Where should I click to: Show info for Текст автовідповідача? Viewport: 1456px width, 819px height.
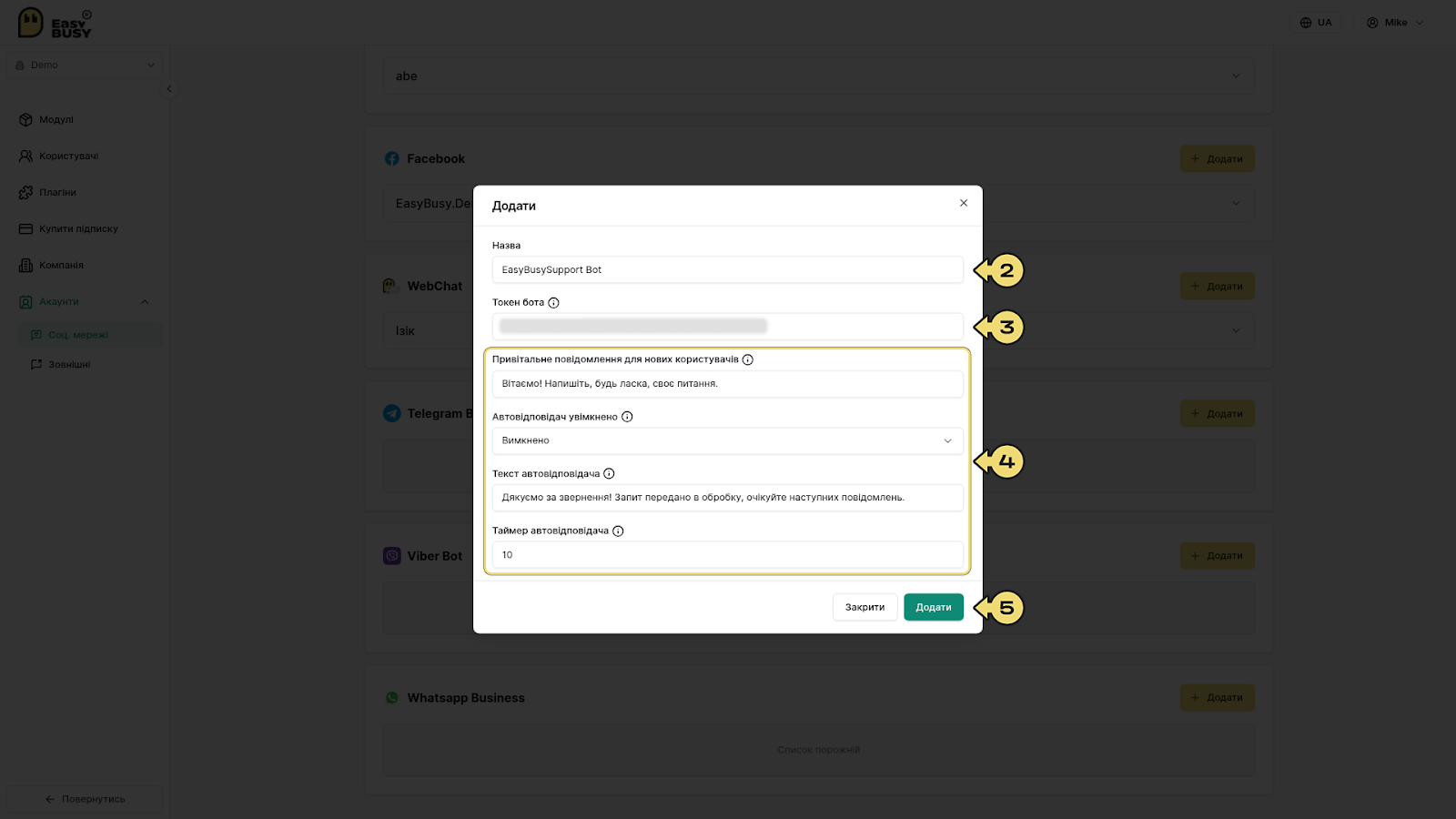click(x=610, y=473)
